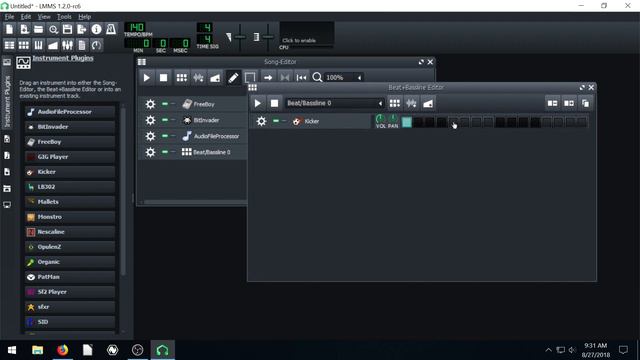The width and height of the screenshot is (640, 360).
Task: Open the Help menu
Action: coord(84,17)
